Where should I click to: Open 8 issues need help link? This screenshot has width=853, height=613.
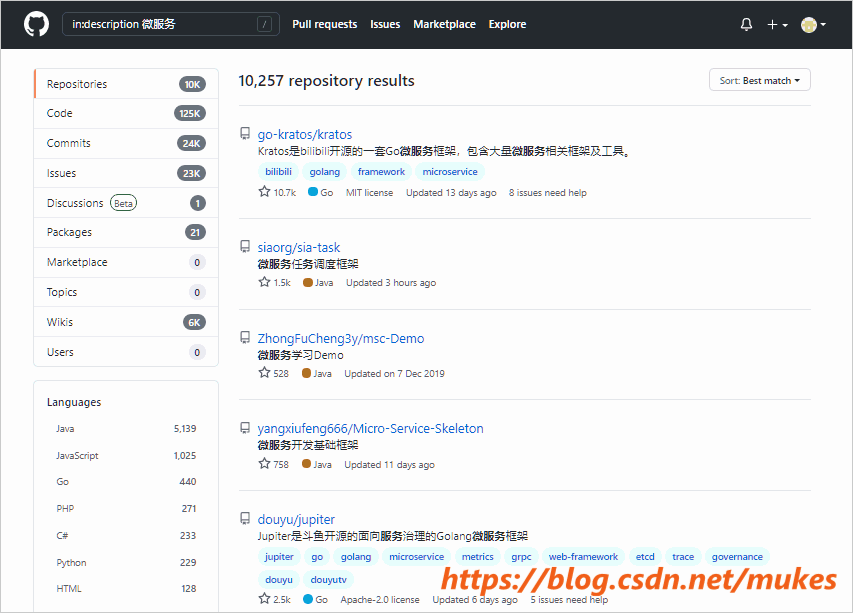click(548, 193)
